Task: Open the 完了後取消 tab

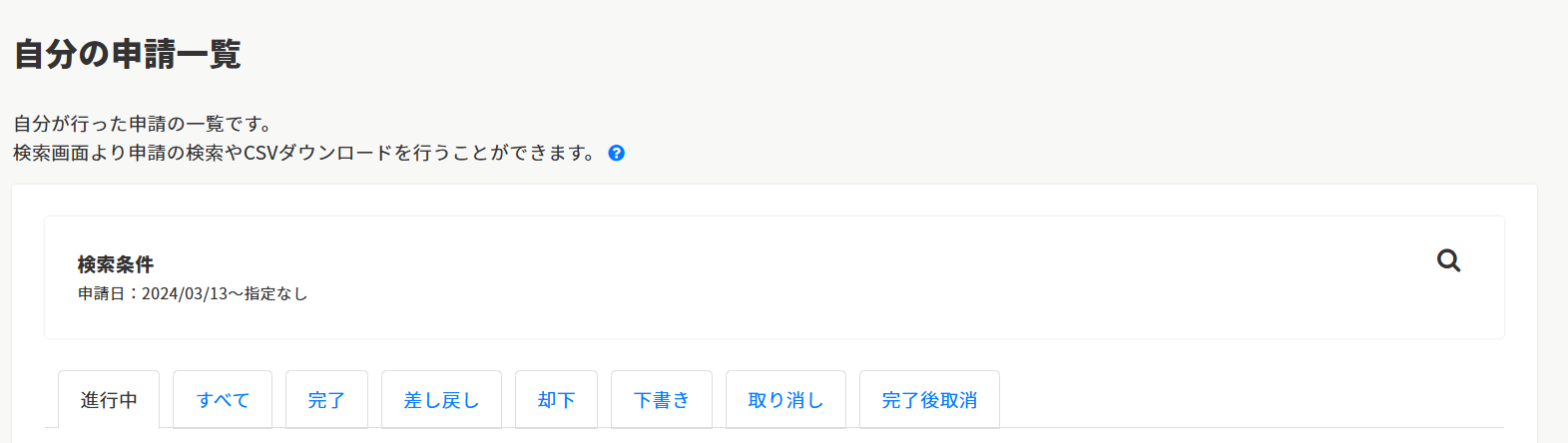Action: tap(929, 400)
